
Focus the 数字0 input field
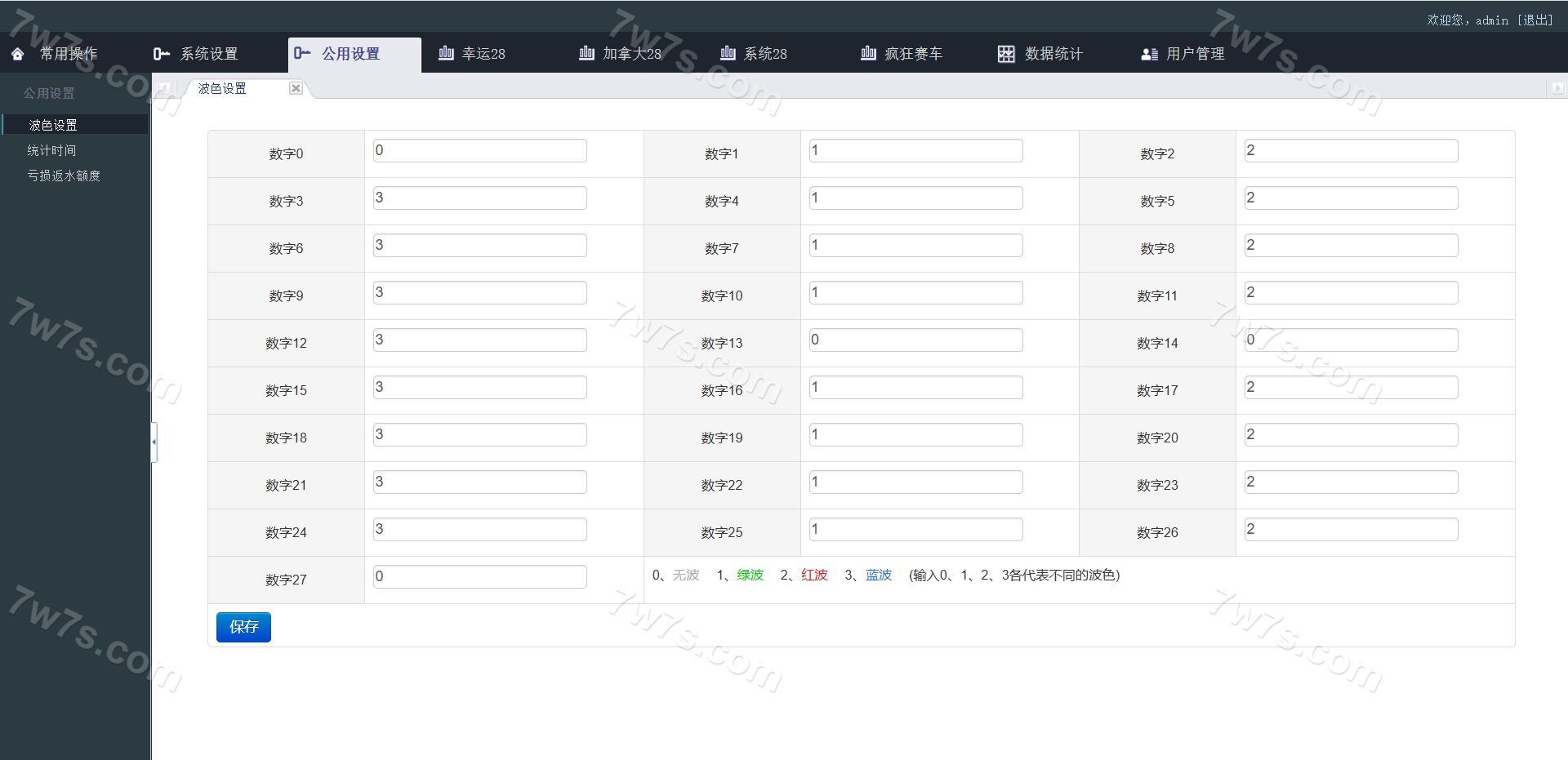coord(479,151)
